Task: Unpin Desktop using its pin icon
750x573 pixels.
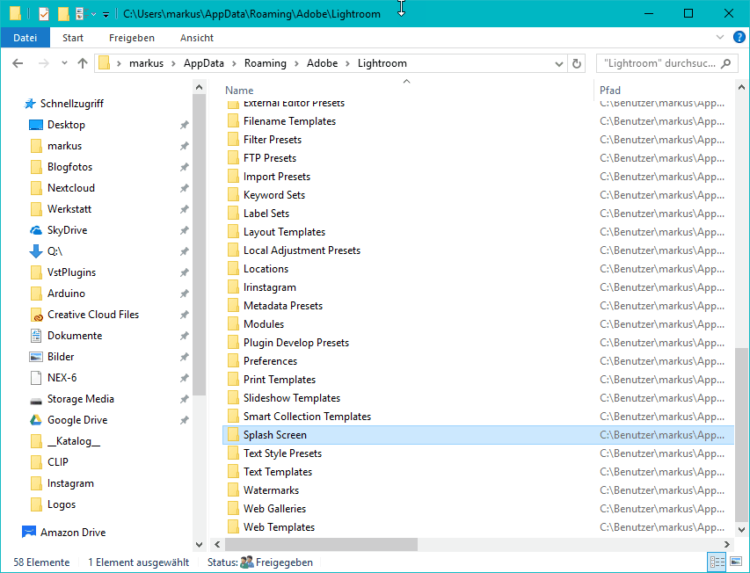Action: point(183,125)
